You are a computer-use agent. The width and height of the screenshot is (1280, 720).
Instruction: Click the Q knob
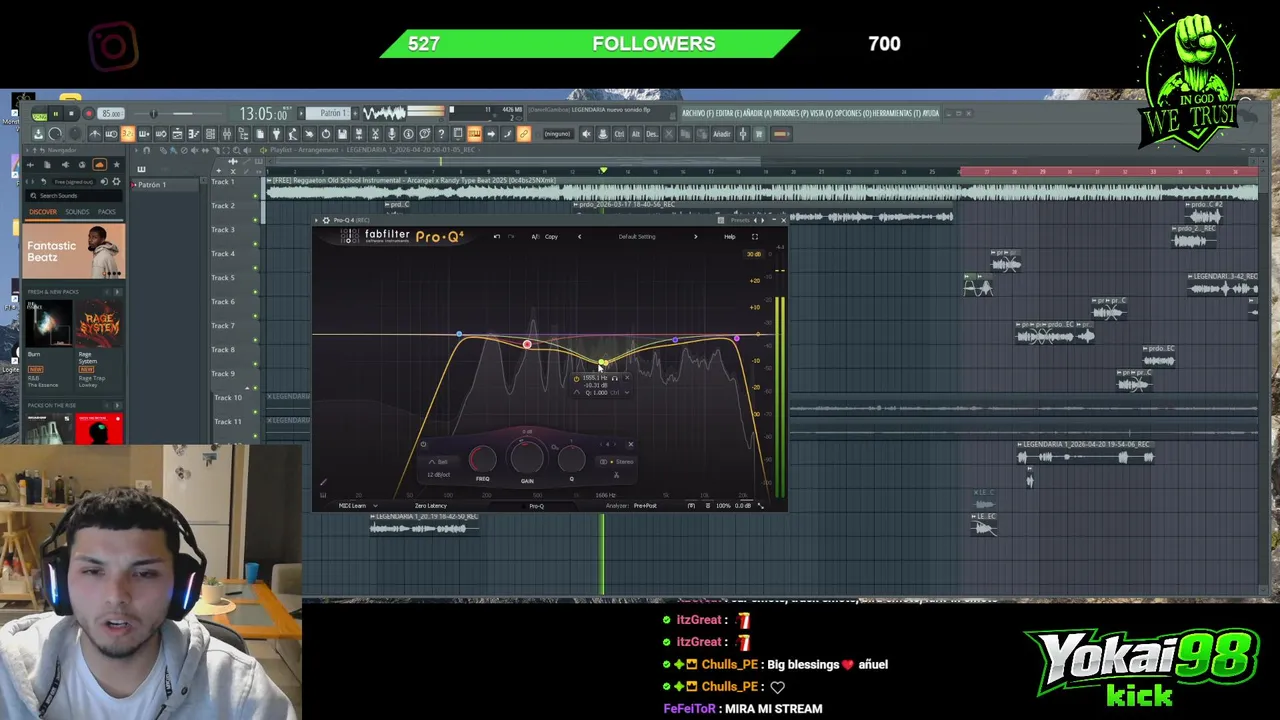[x=571, y=459]
